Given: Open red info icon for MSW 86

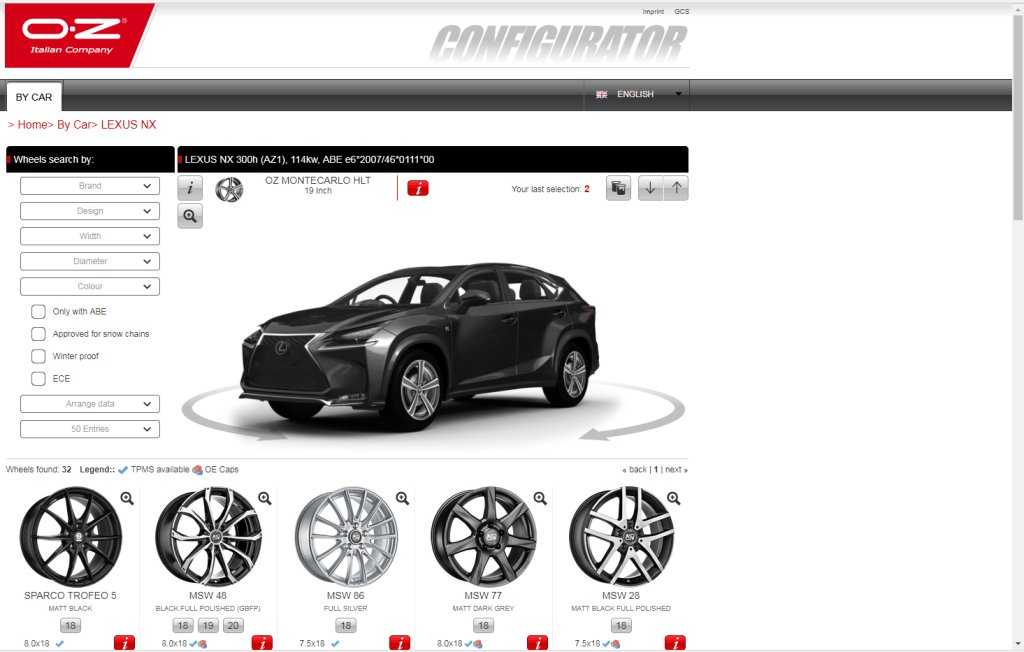Looking at the screenshot, I should (400, 643).
